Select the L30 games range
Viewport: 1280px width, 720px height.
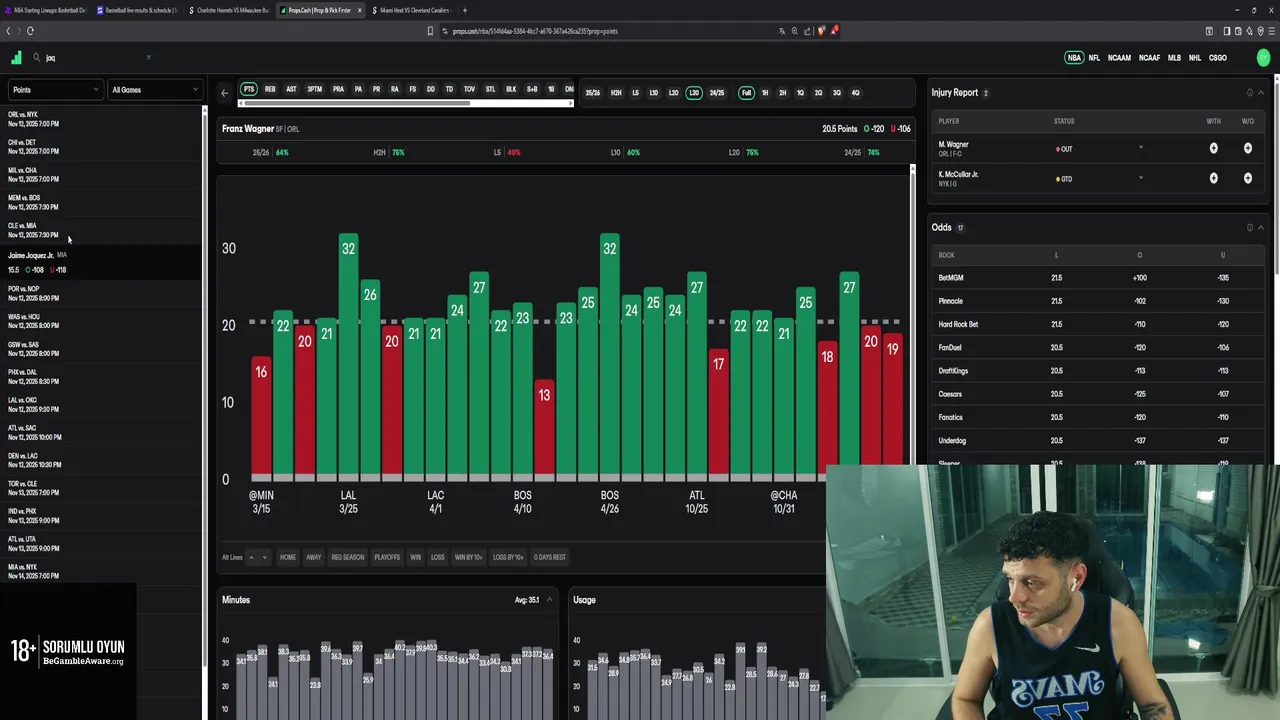click(694, 93)
